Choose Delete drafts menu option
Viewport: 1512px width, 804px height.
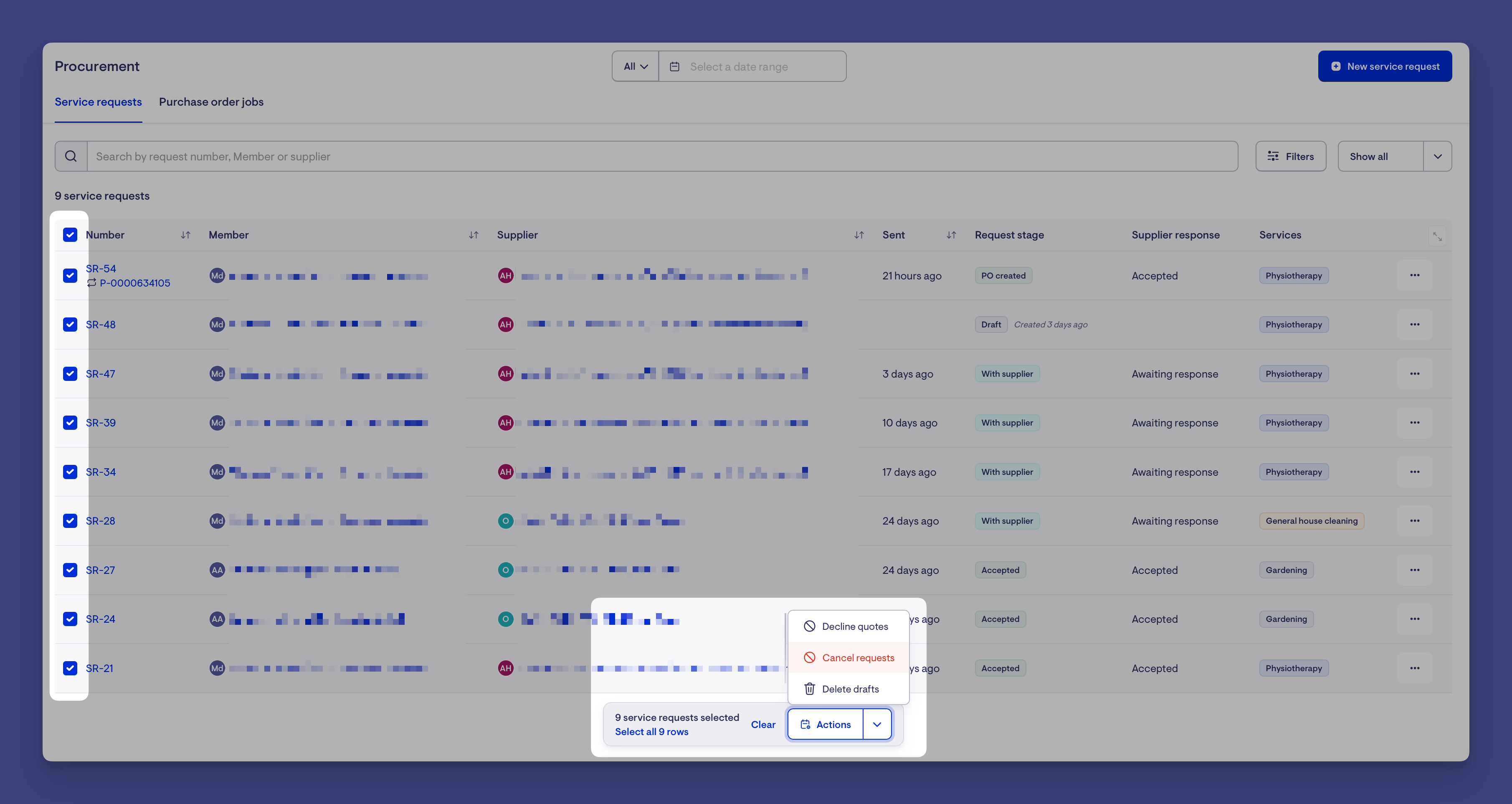coord(848,689)
